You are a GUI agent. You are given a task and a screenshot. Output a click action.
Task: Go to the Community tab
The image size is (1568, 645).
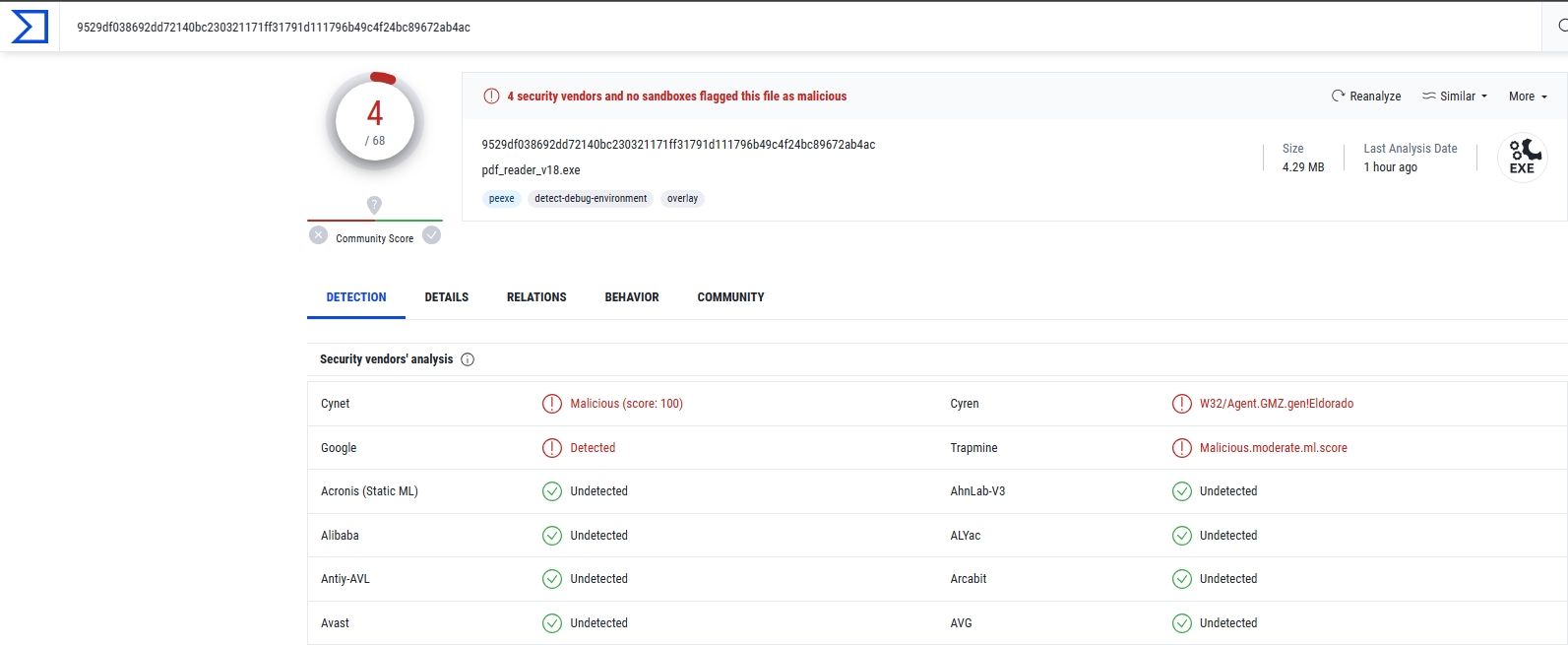(x=730, y=297)
